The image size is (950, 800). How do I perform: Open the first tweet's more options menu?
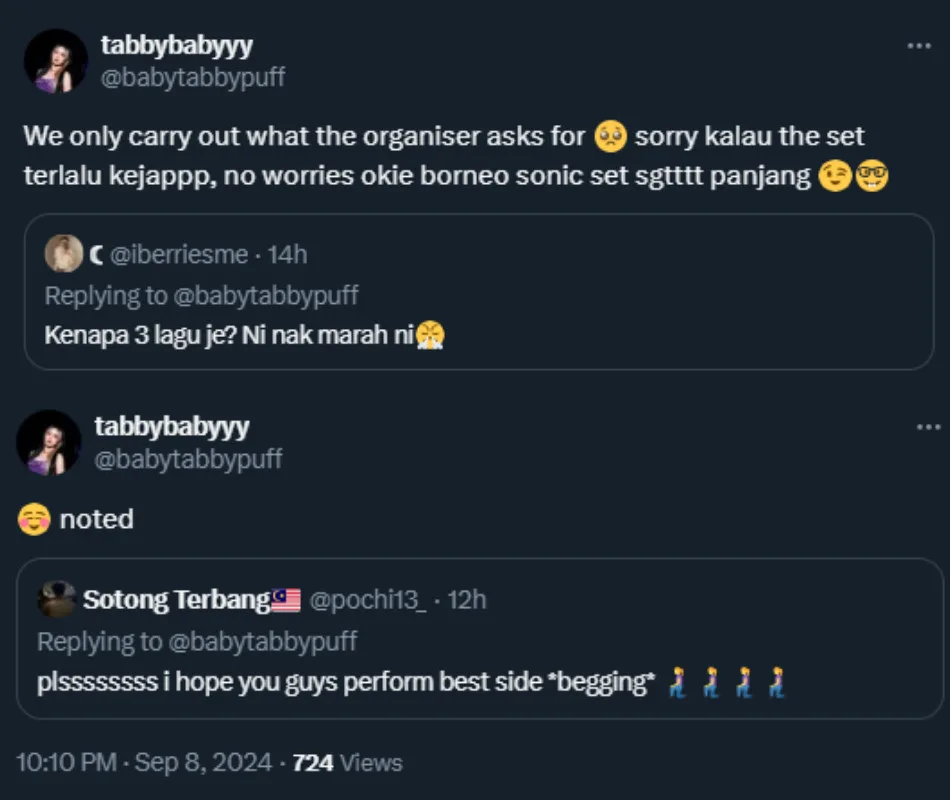pos(918,46)
